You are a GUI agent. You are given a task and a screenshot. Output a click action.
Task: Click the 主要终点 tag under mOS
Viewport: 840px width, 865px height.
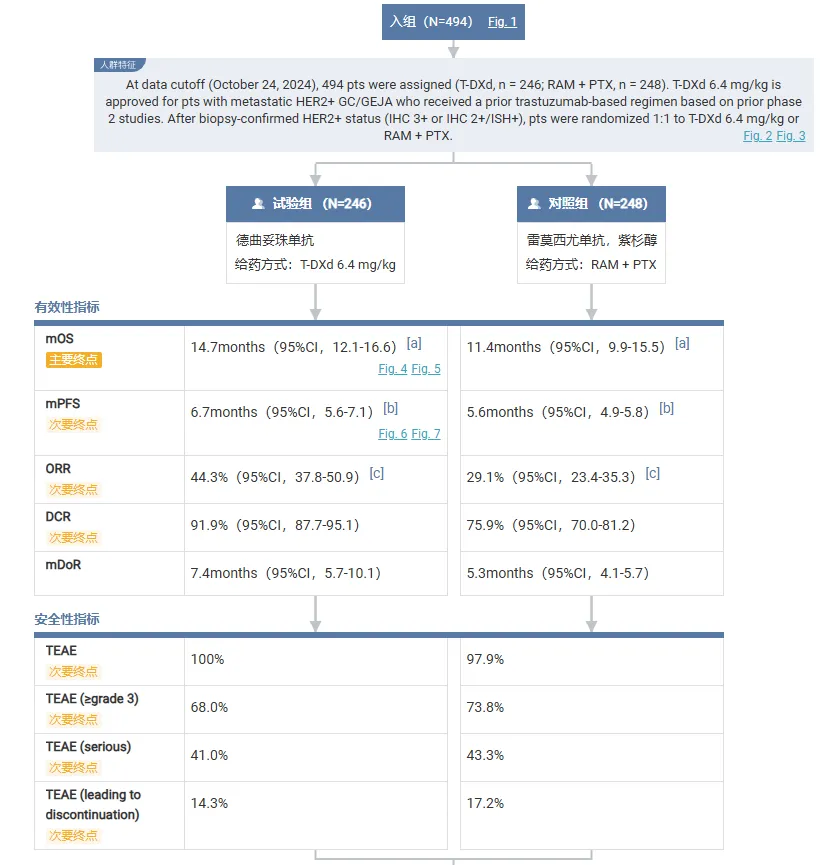73,360
